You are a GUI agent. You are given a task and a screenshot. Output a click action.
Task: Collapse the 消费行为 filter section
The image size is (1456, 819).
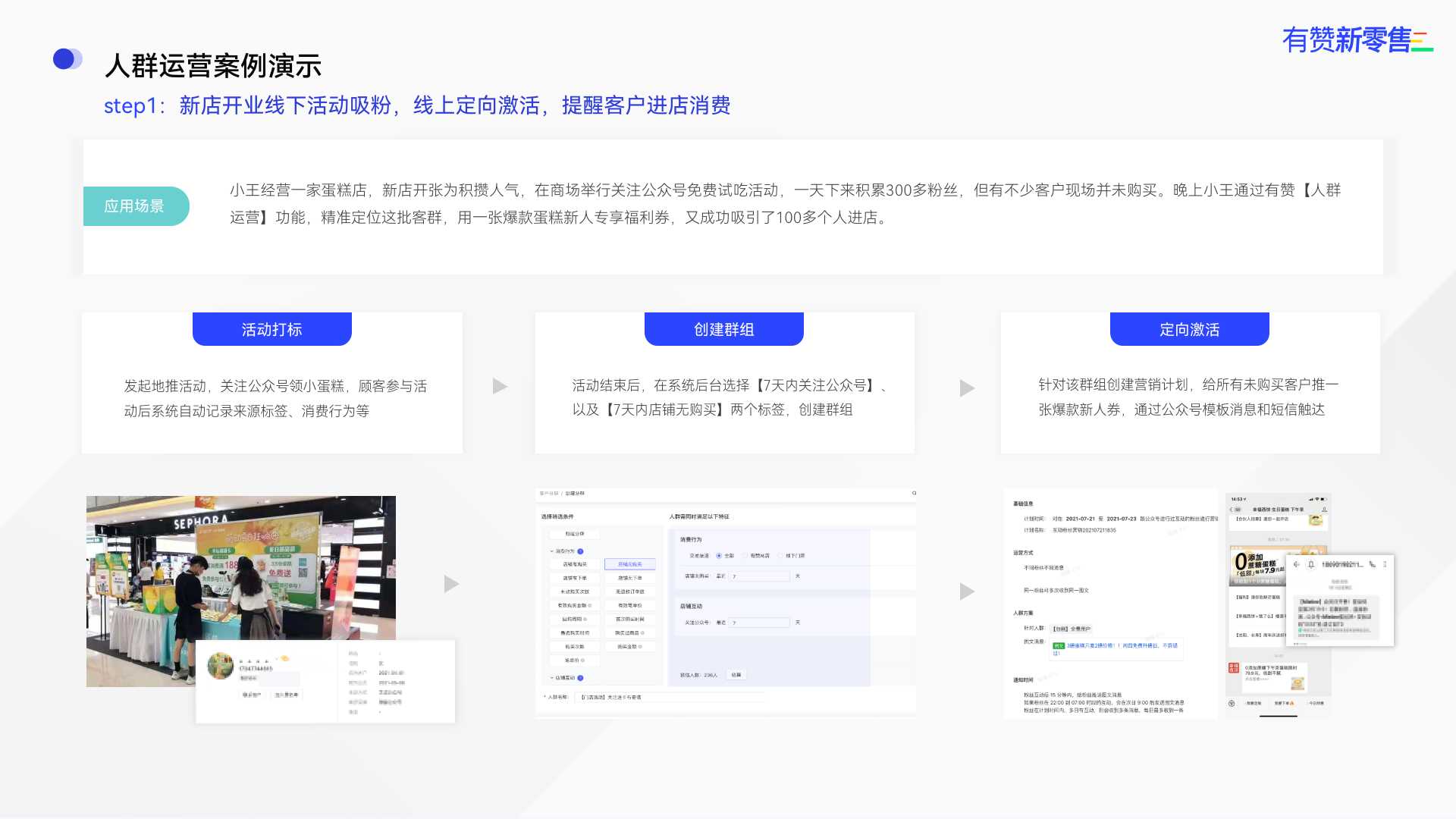point(552,551)
